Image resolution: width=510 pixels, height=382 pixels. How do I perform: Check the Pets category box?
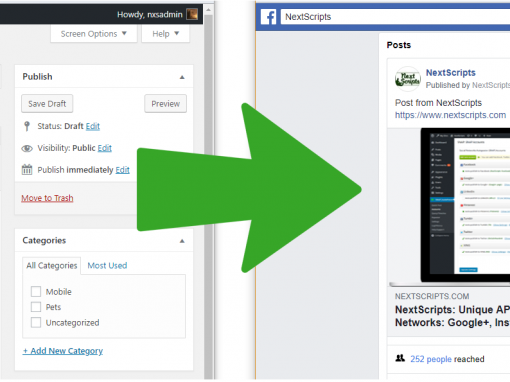36,307
